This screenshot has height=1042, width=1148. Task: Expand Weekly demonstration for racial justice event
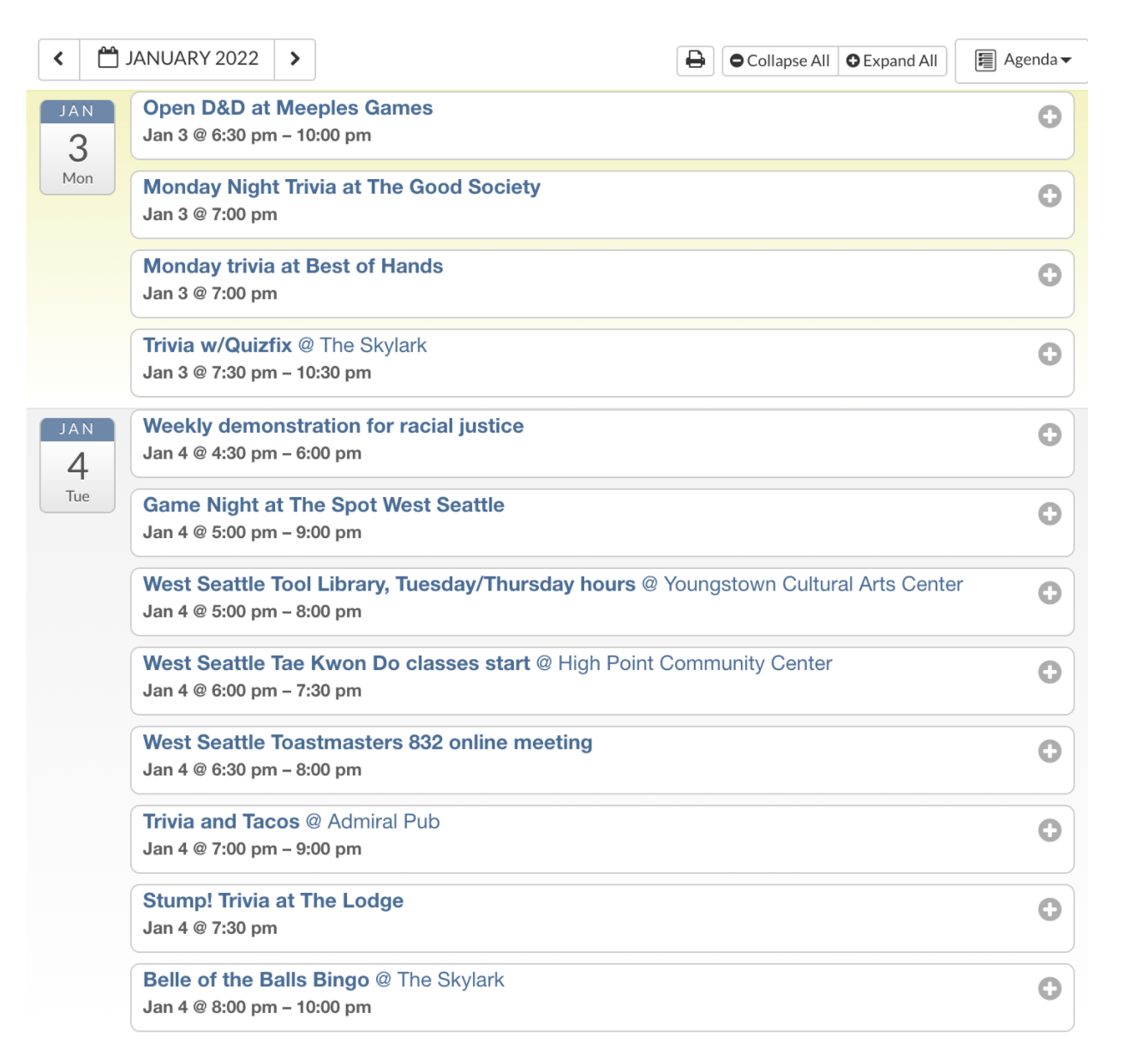click(x=1049, y=434)
